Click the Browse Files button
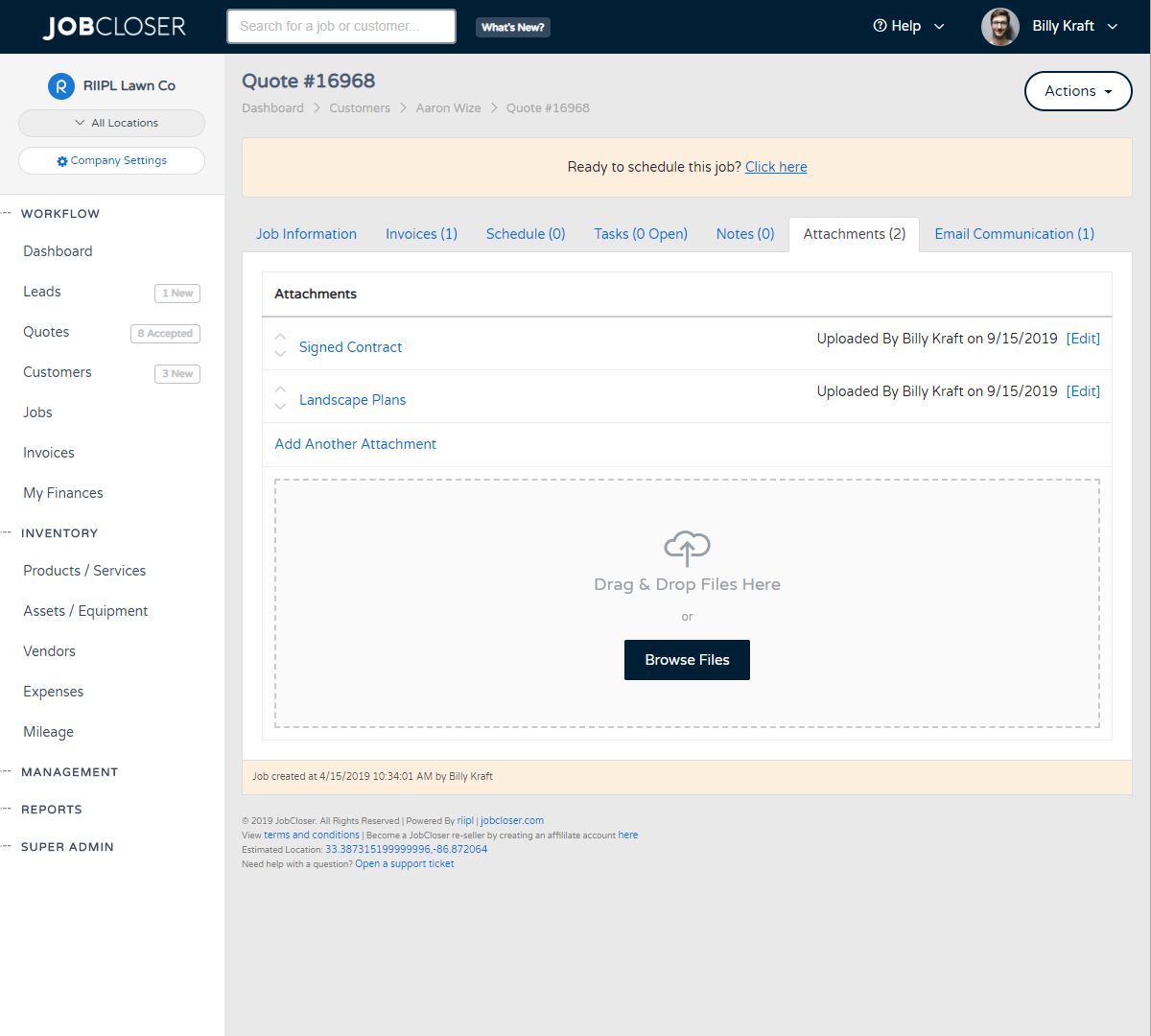 pos(687,660)
